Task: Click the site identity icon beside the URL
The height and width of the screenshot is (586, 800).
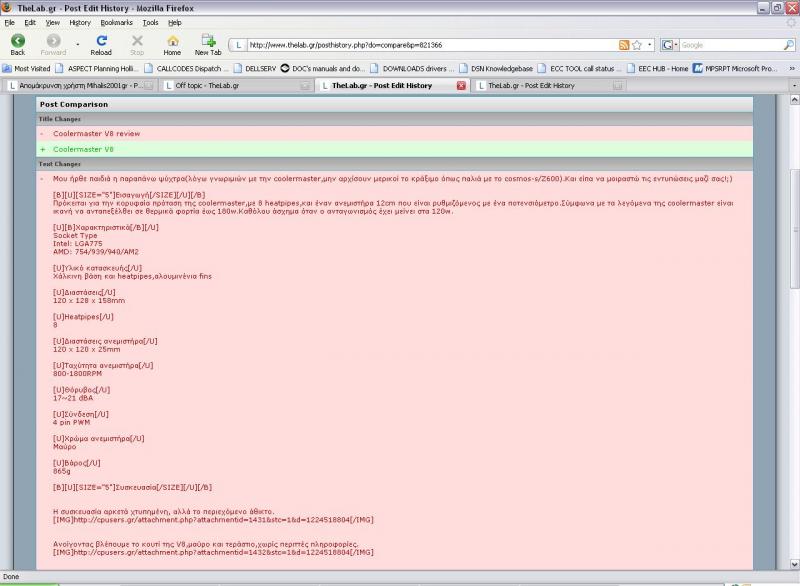Action: (x=238, y=45)
